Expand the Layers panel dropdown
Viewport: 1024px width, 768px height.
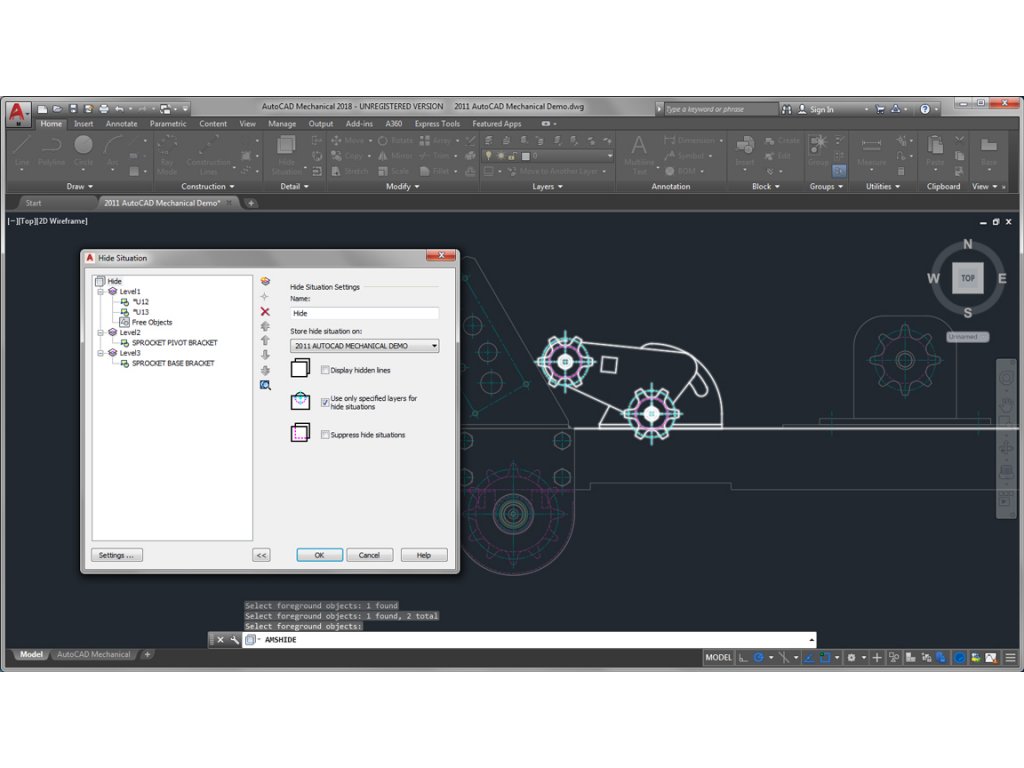[547, 187]
